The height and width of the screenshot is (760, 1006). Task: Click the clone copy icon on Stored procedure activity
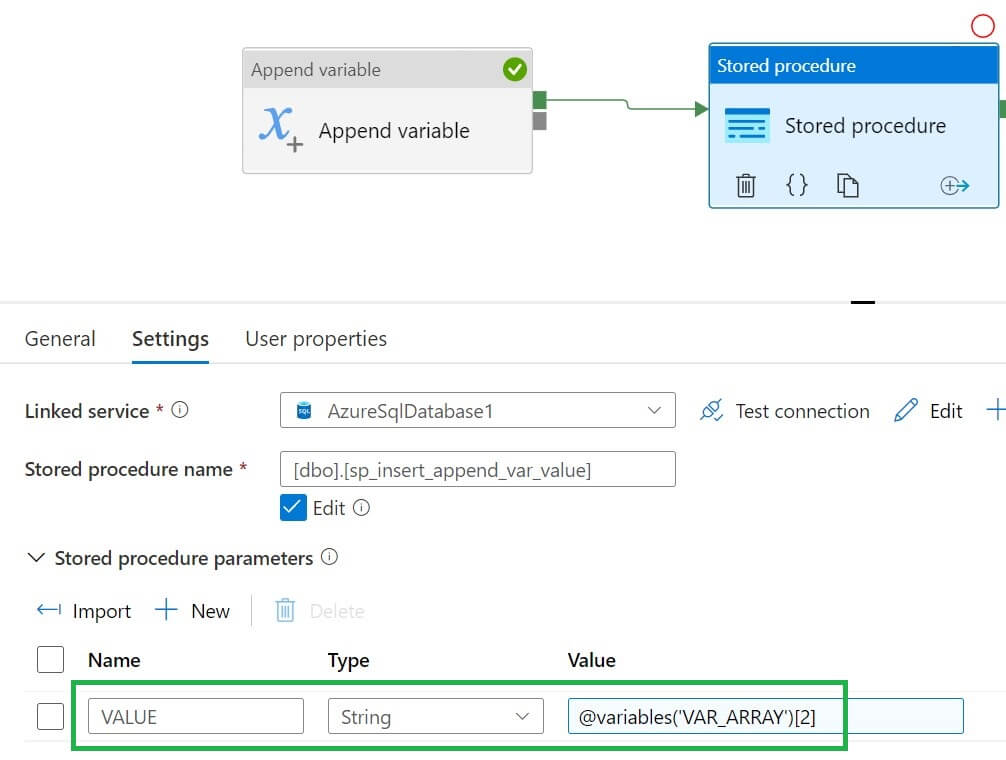pyautogui.click(x=848, y=185)
